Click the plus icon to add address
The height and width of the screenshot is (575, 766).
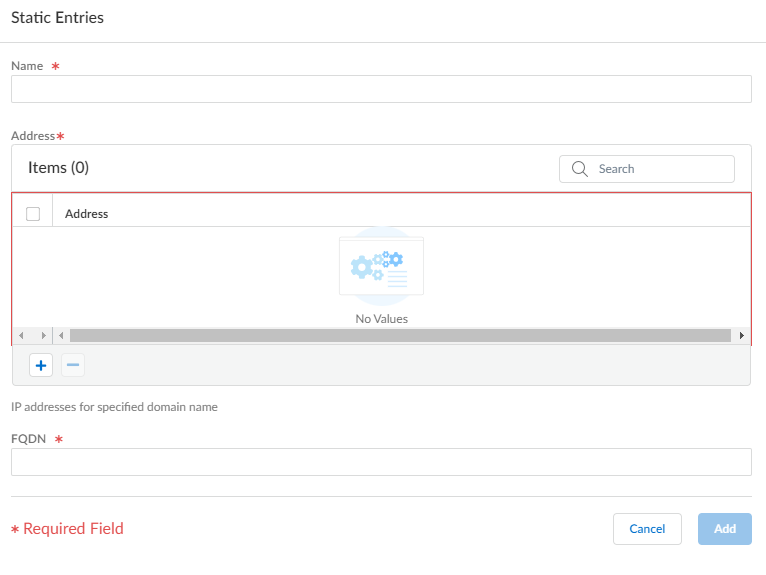pos(41,366)
